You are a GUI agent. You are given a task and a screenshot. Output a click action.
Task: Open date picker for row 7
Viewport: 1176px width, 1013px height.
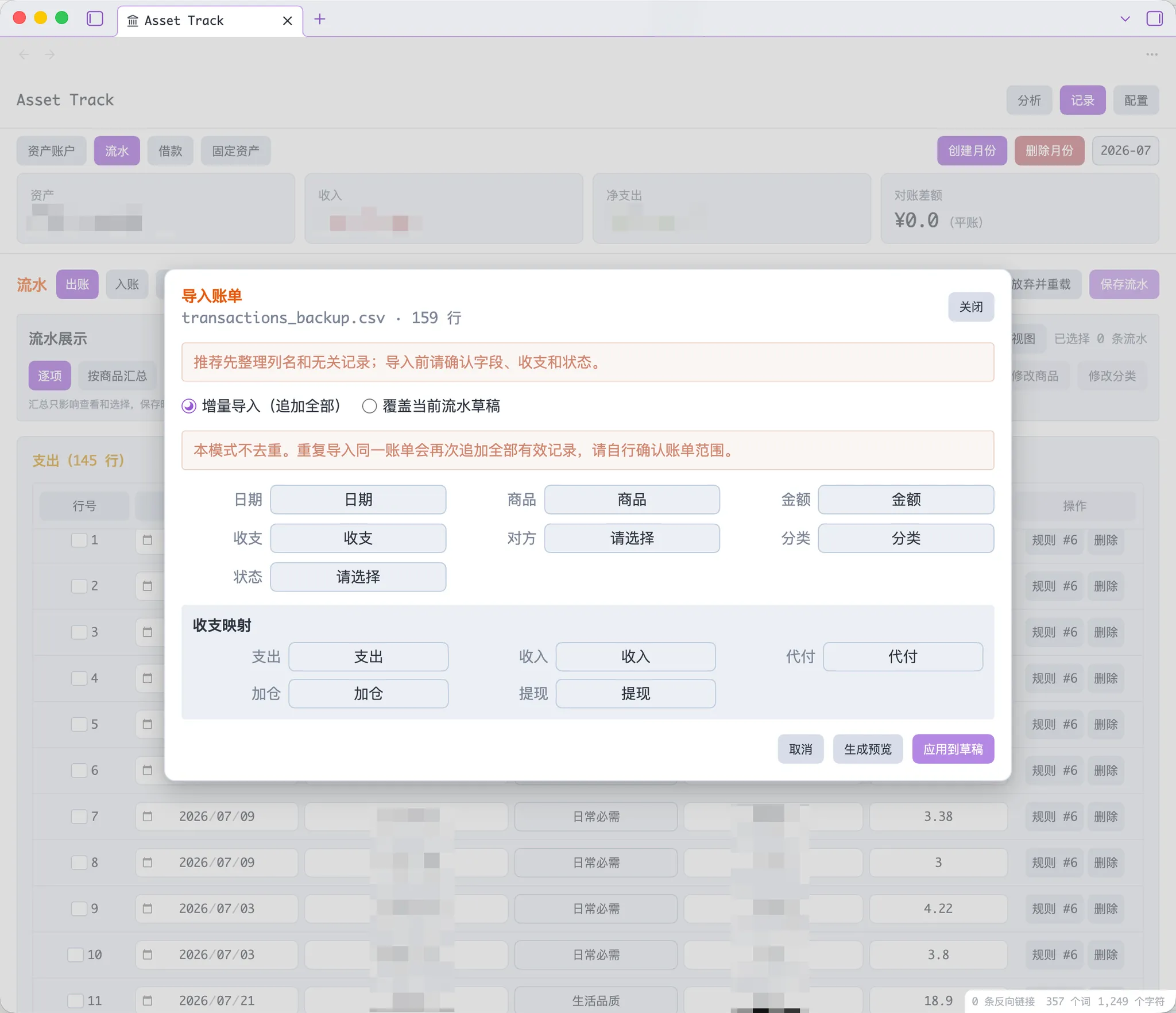[148, 816]
